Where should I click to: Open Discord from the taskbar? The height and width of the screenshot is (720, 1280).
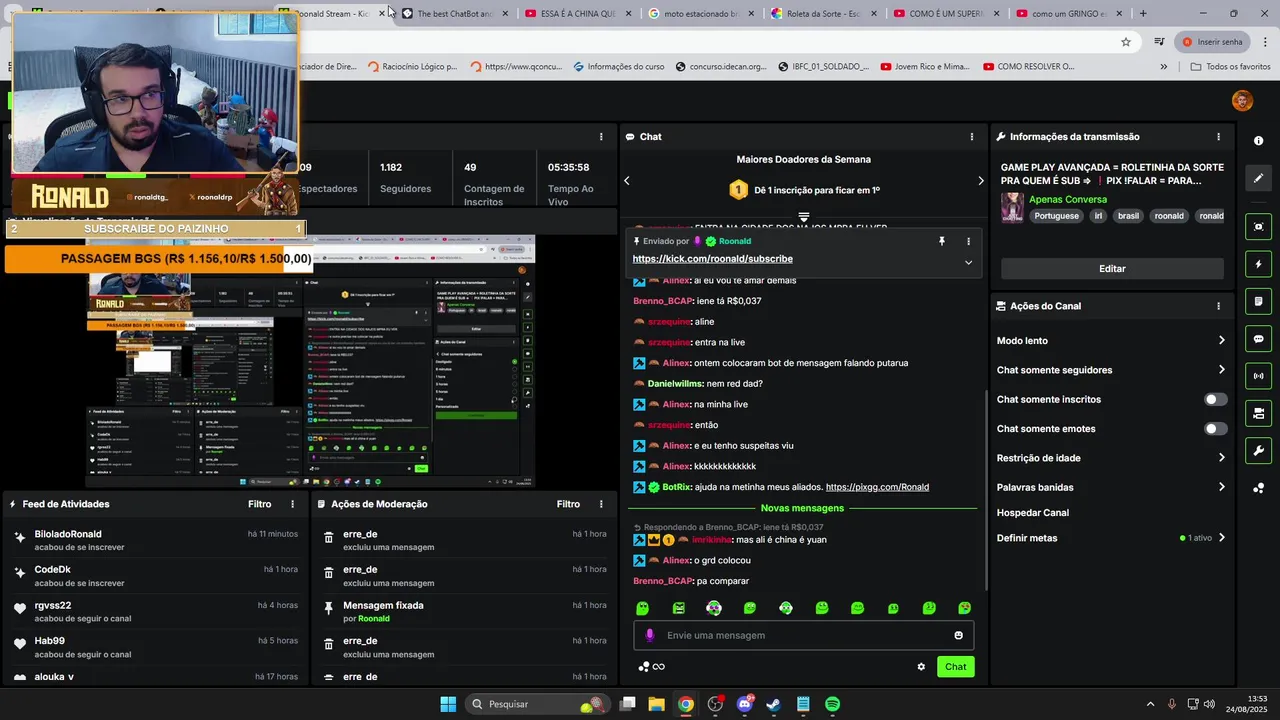(744, 704)
